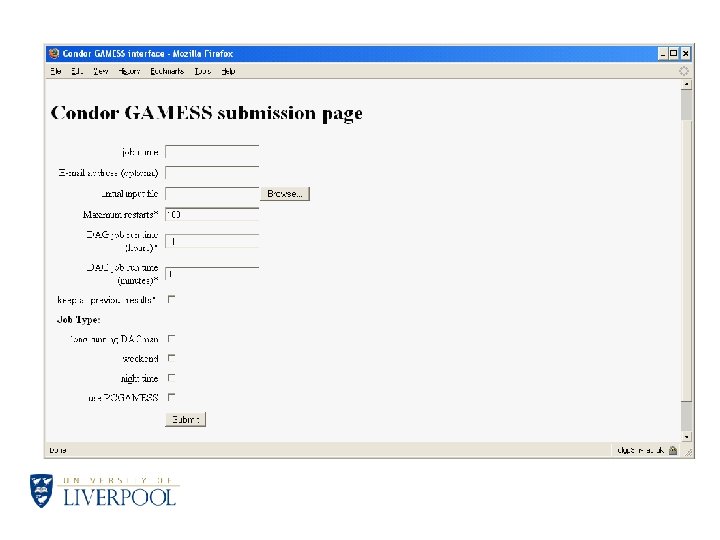Image resolution: width=720 pixels, height=540 pixels.
Task: Open the View menu
Action: [101, 71]
